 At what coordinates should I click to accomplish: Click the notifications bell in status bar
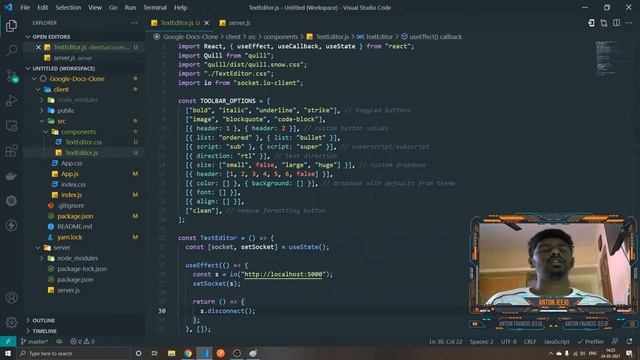629,341
